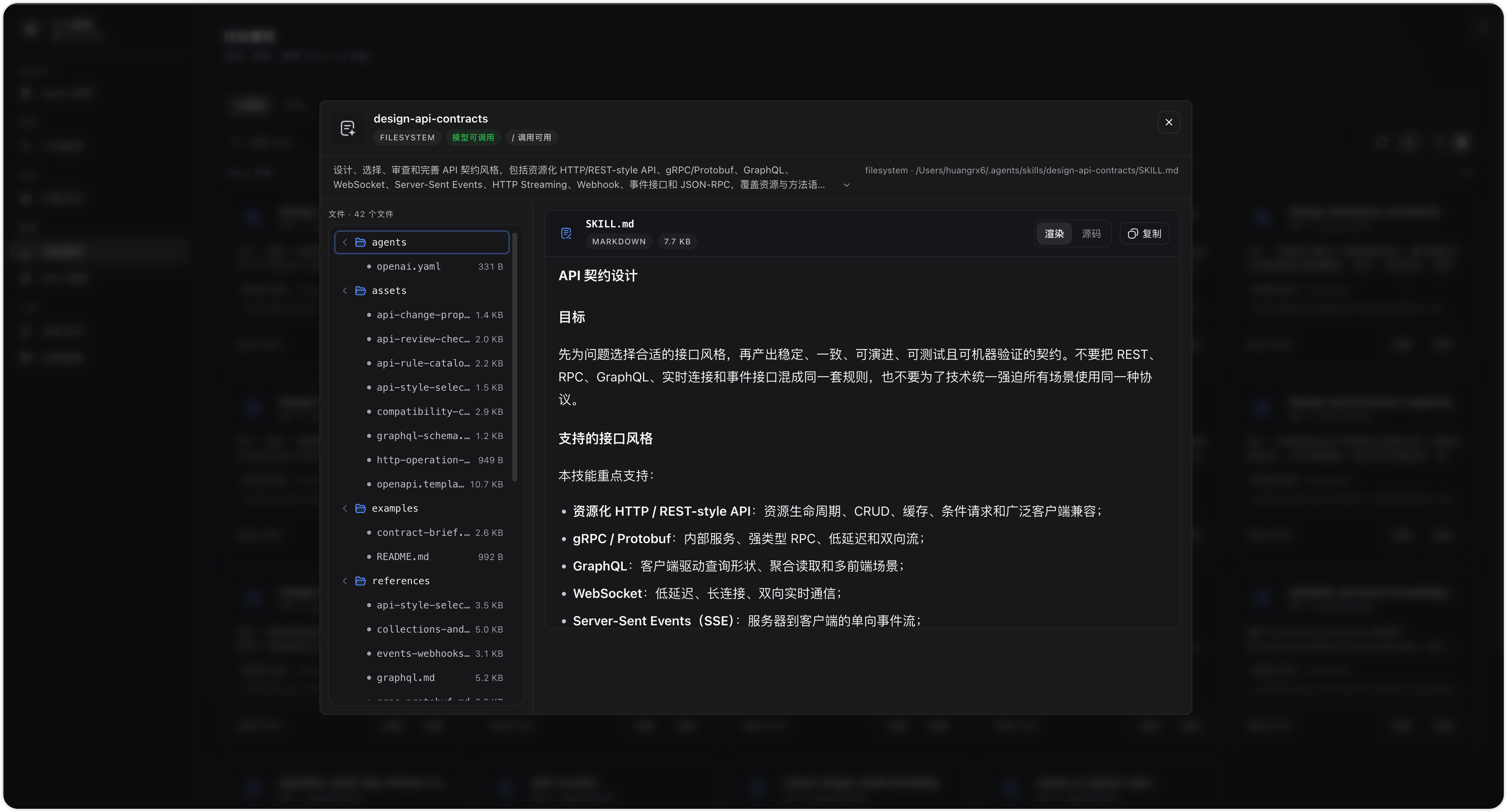
Task: Open the 3.5 KB api-style-selec… file in references
Action: (x=422, y=605)
